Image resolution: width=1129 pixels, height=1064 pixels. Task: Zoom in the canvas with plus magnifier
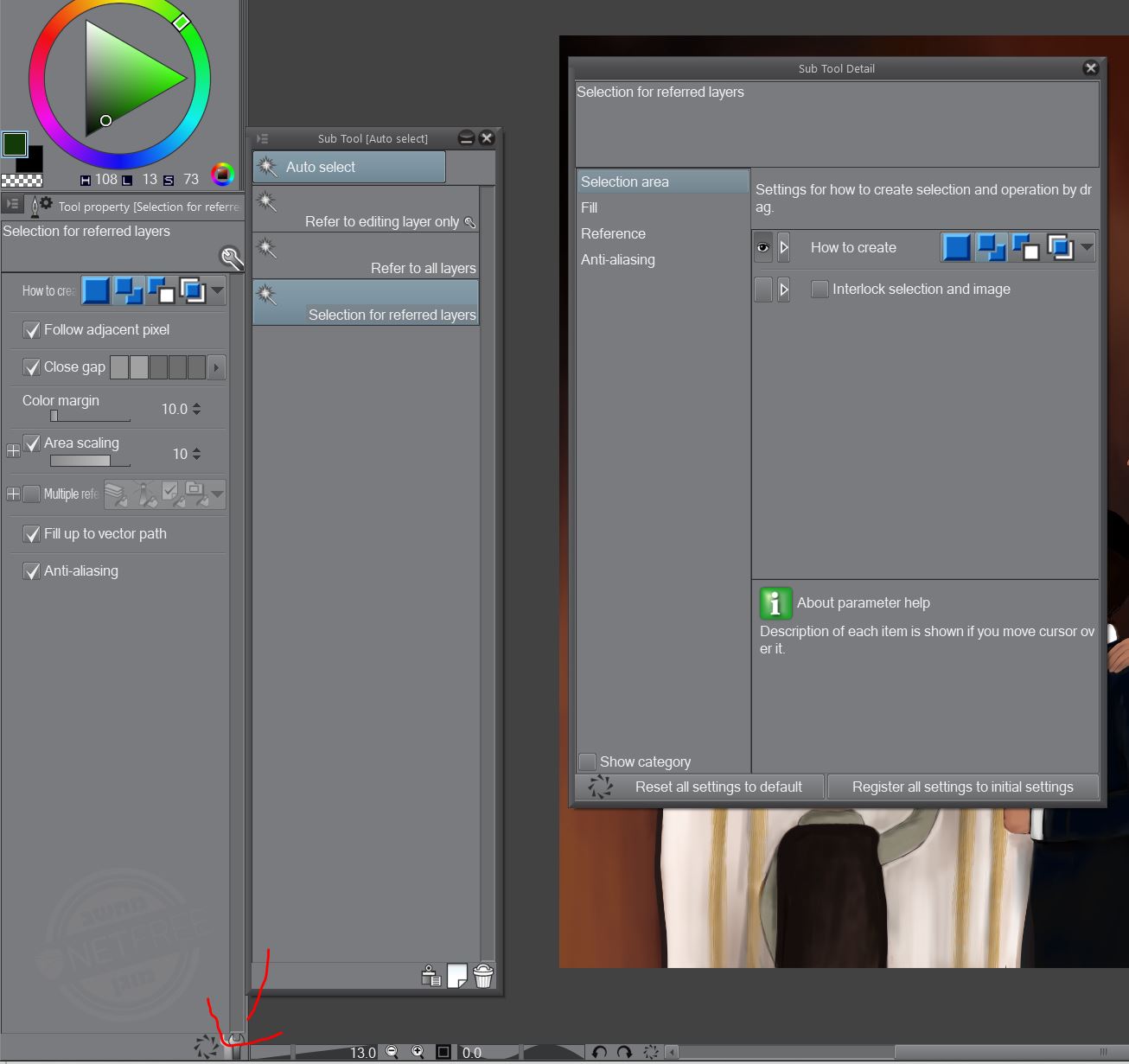coord(418,1052)
